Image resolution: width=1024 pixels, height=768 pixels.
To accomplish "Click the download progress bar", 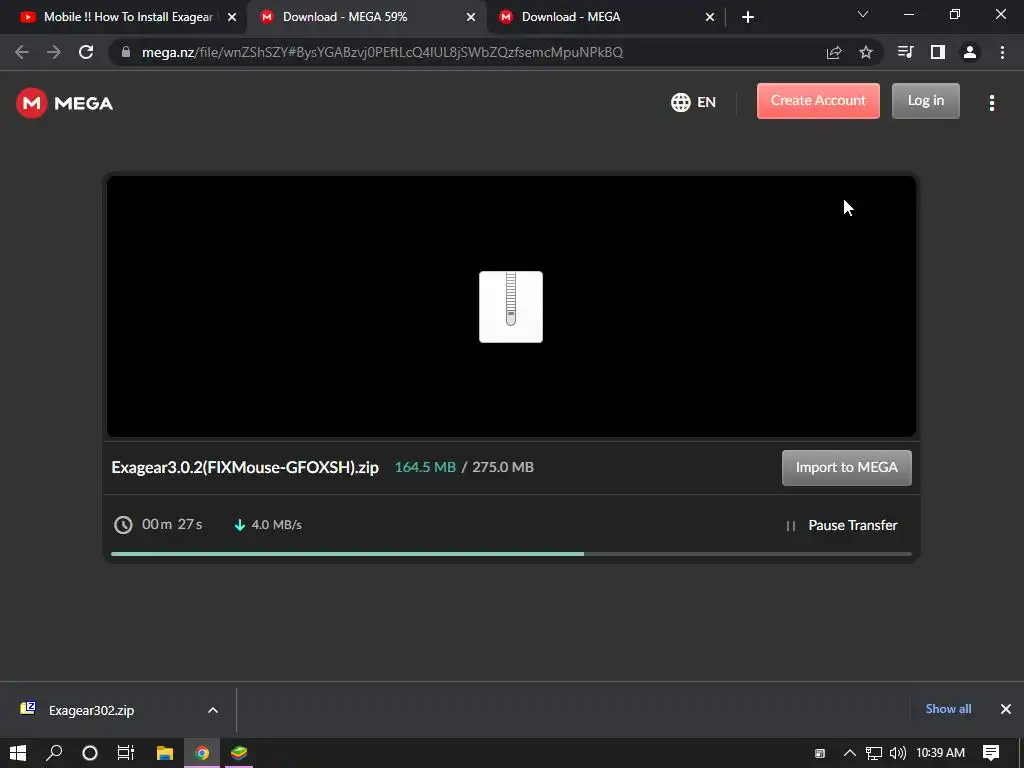I will click(x=511, y=554).
